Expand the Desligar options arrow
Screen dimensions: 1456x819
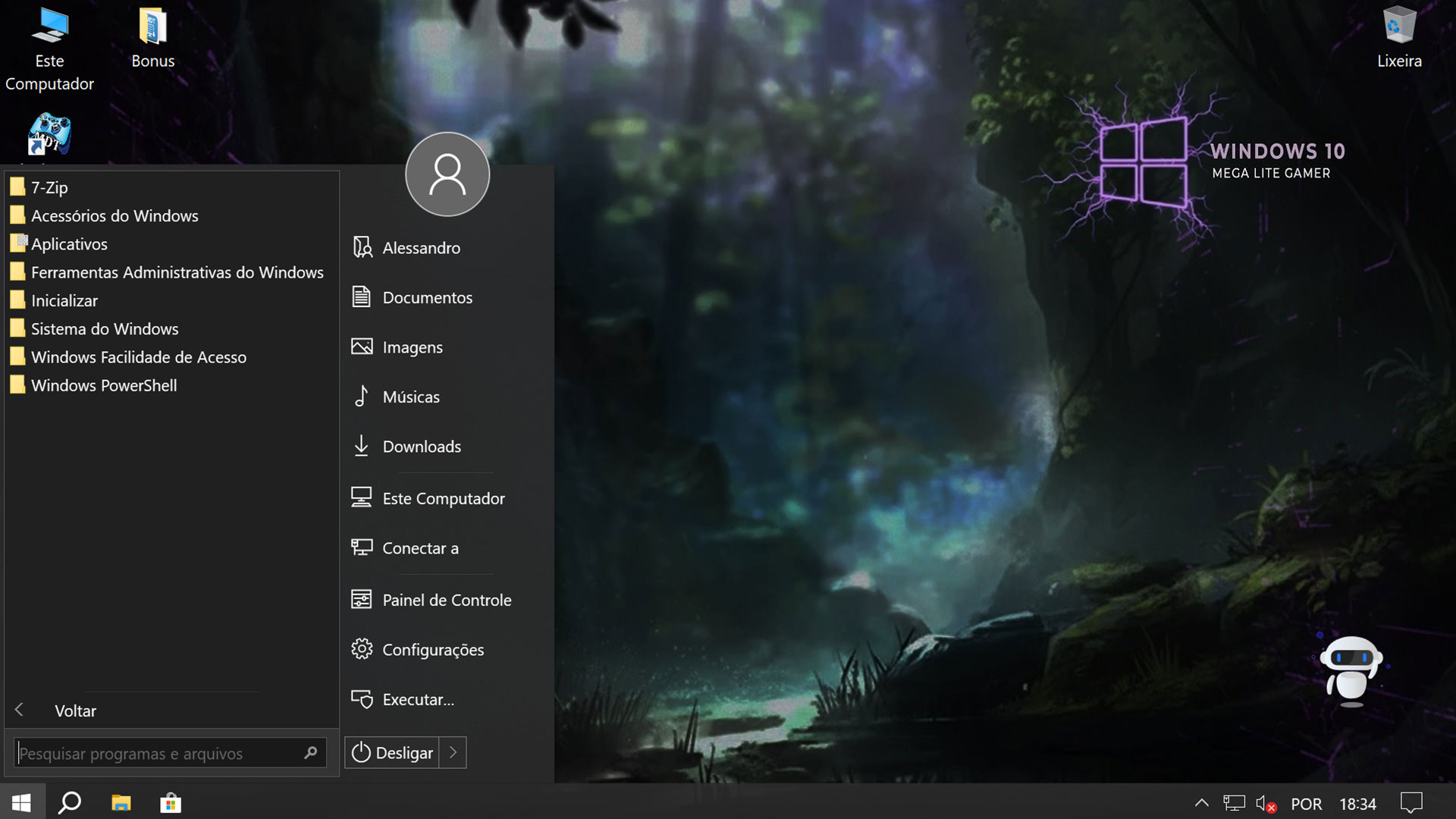(453, 753)
